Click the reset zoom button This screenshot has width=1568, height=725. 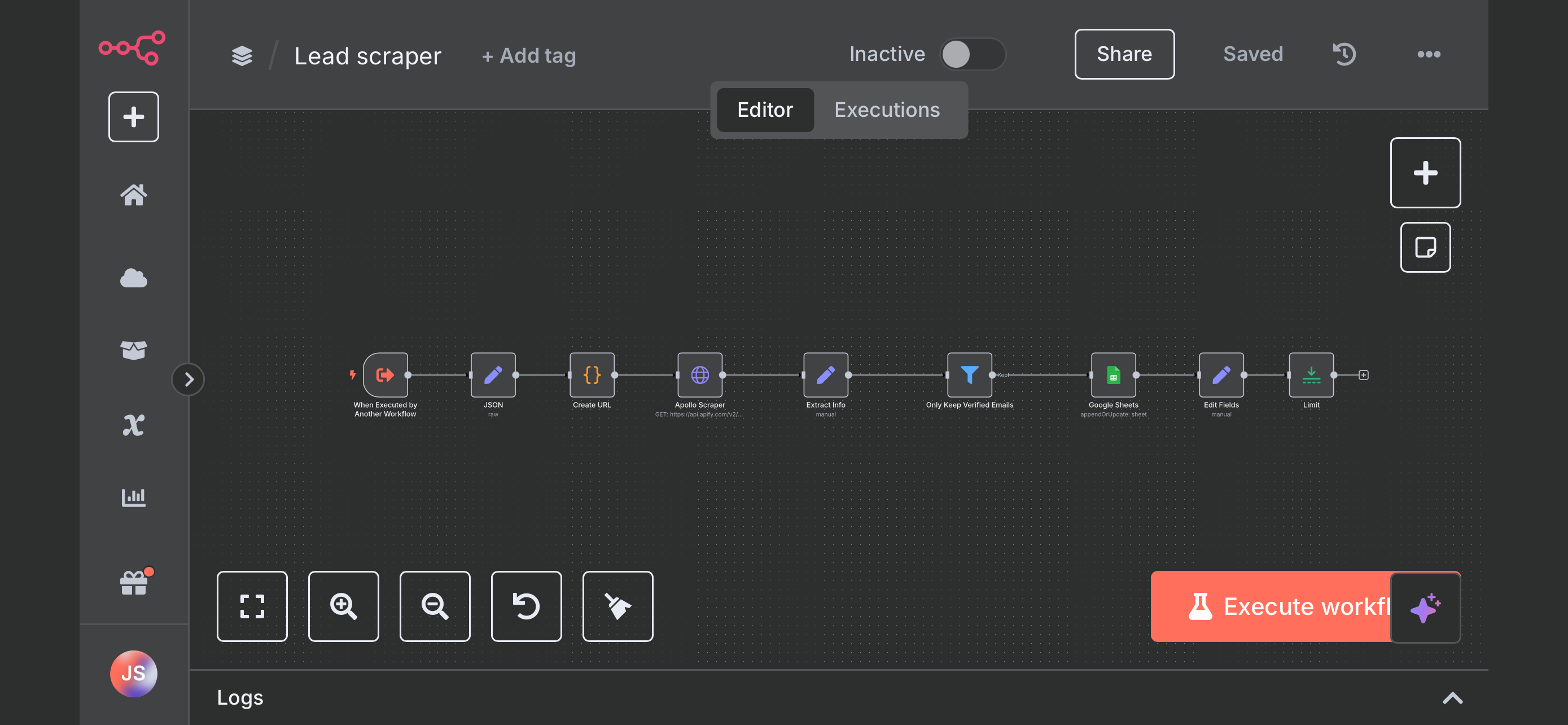pos(527,606)
